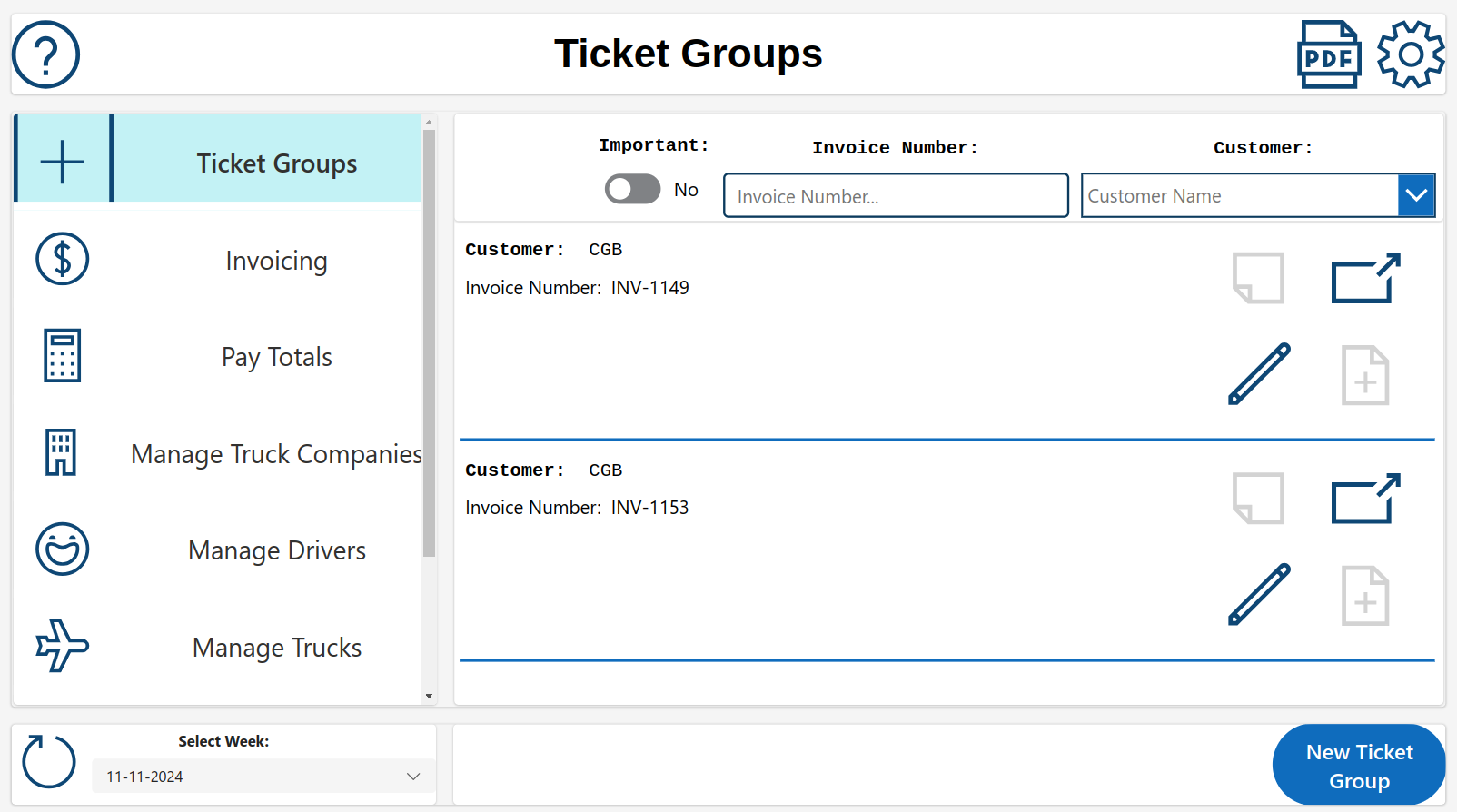Screen dimensions: 1457x812
Task: Click the add document icon for INV-1153
Action: click(x=1365, y=596)
